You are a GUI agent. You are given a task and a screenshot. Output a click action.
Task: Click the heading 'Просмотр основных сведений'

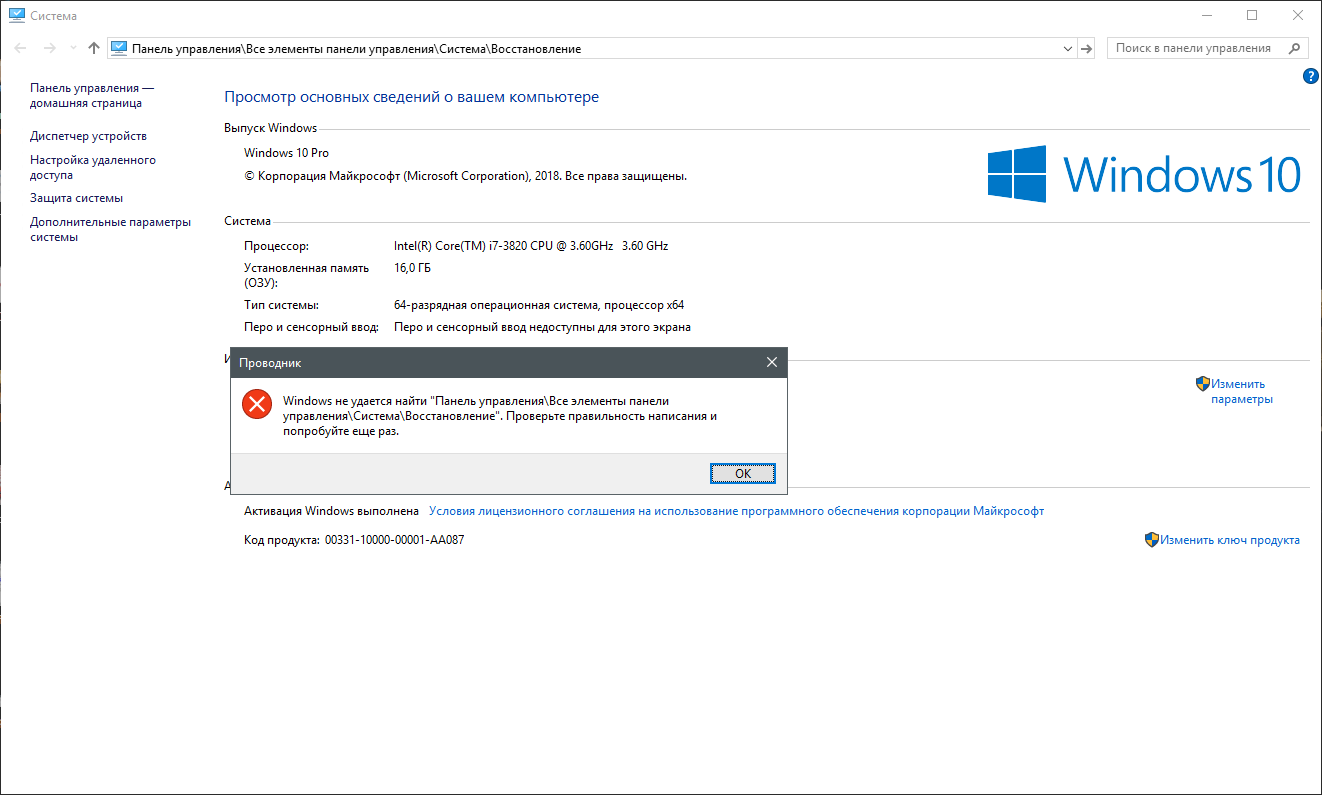click(x=411, y=97)
